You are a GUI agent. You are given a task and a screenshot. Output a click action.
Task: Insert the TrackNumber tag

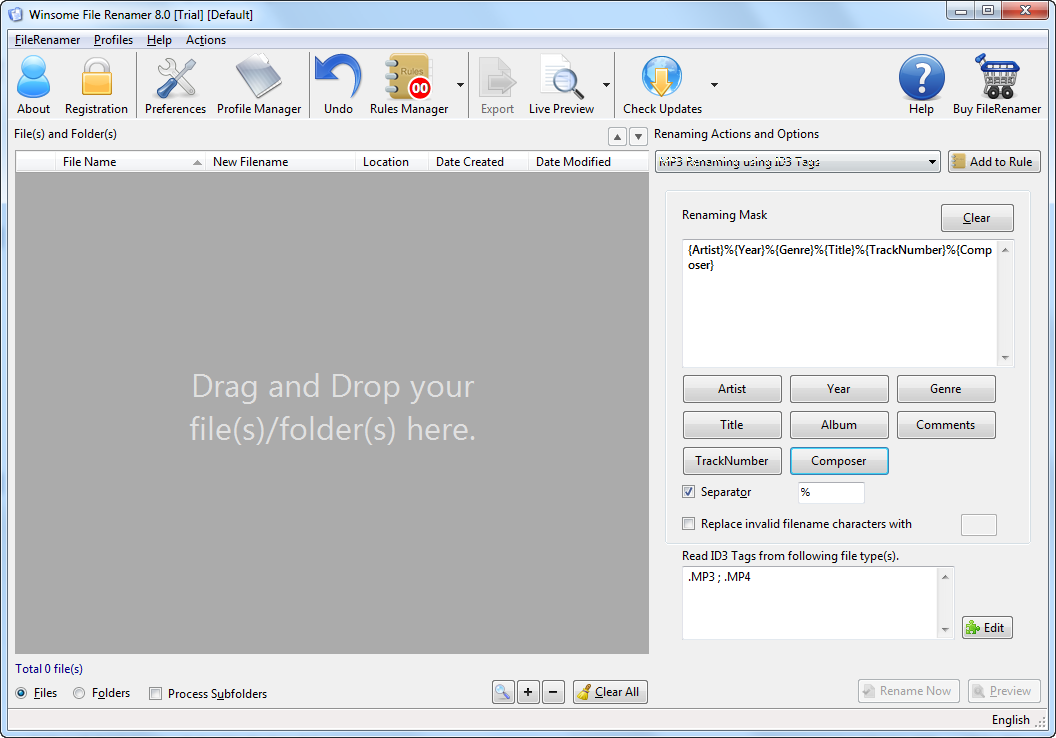[x=732, y=461]
